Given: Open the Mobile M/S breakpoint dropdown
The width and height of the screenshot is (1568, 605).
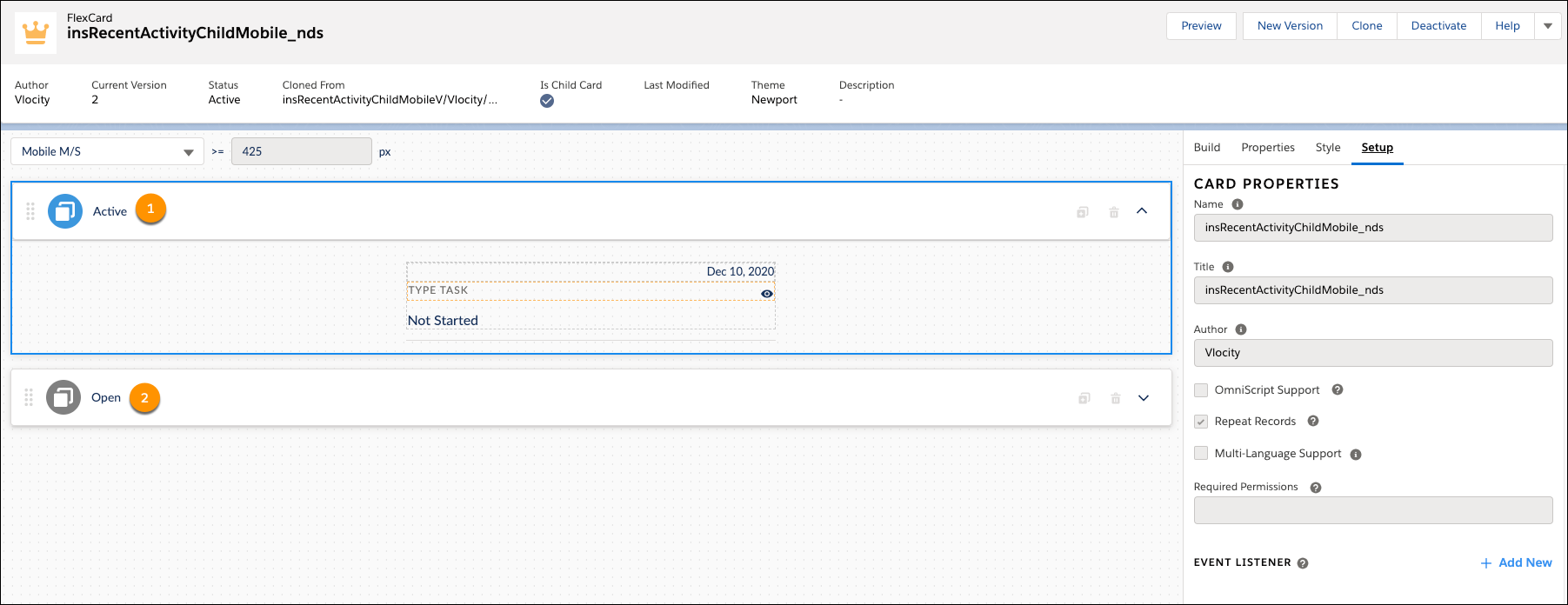Looking at the screenshot, I should tap(107, 151).
